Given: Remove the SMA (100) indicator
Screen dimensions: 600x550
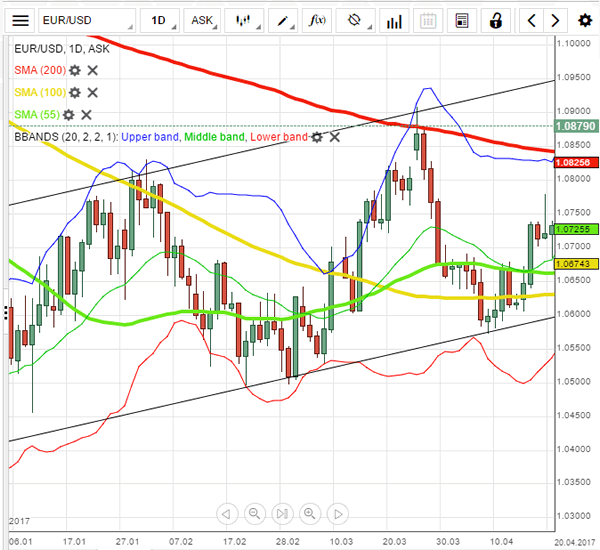Looking at the screenshot, I should pos(93,93).
